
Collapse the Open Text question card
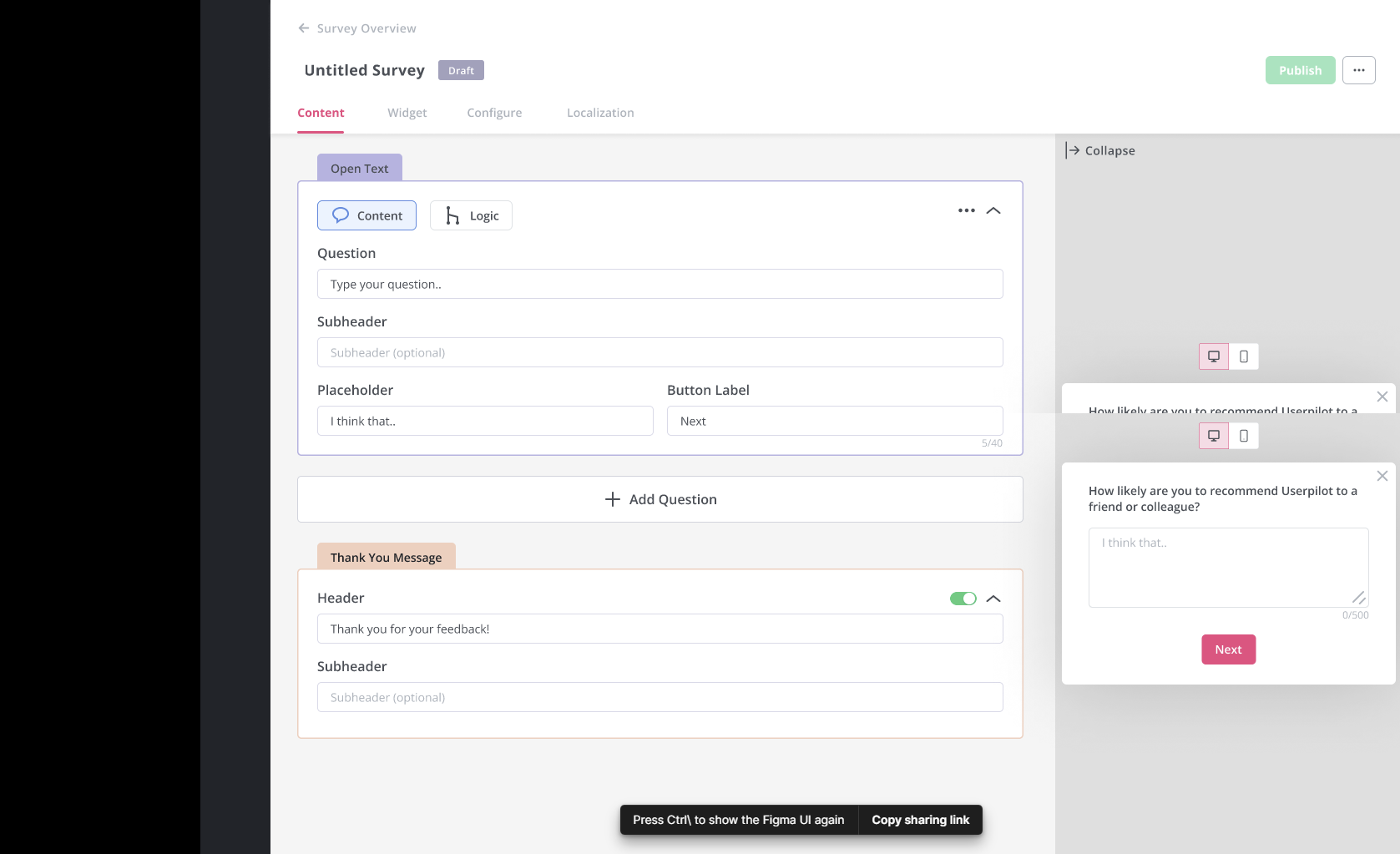tap(993, 210)
